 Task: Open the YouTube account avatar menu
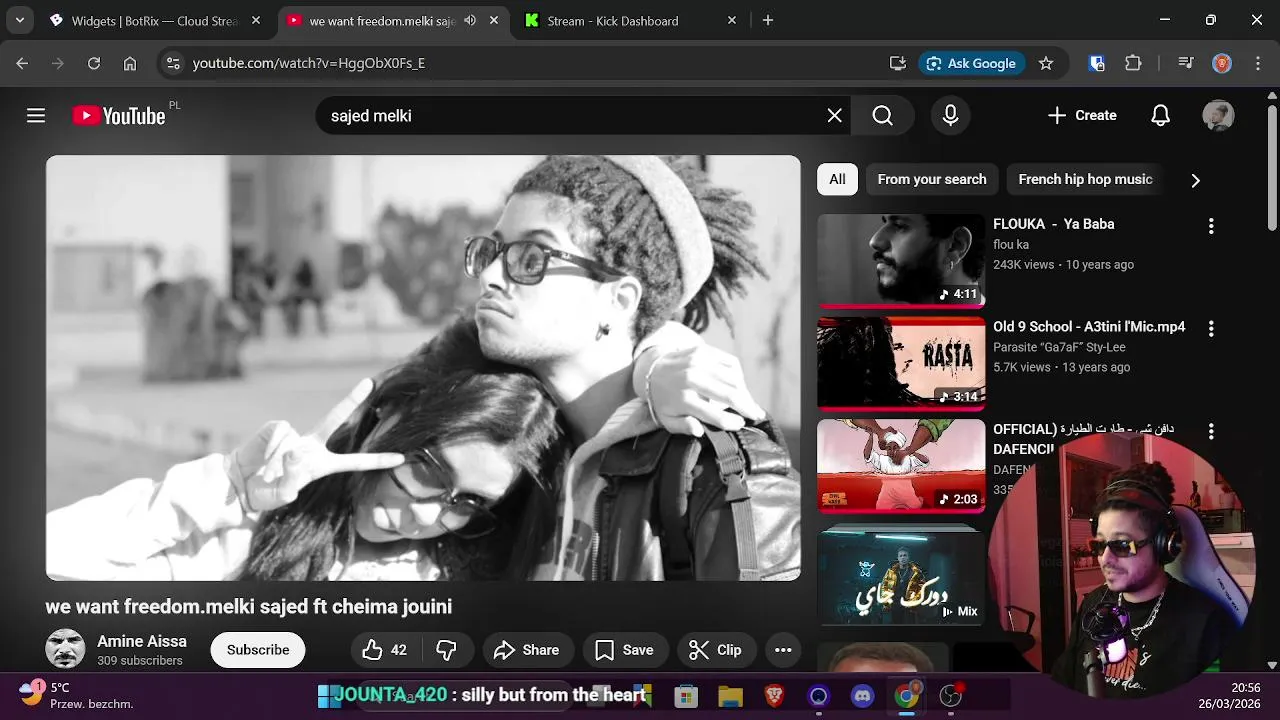1218,116
